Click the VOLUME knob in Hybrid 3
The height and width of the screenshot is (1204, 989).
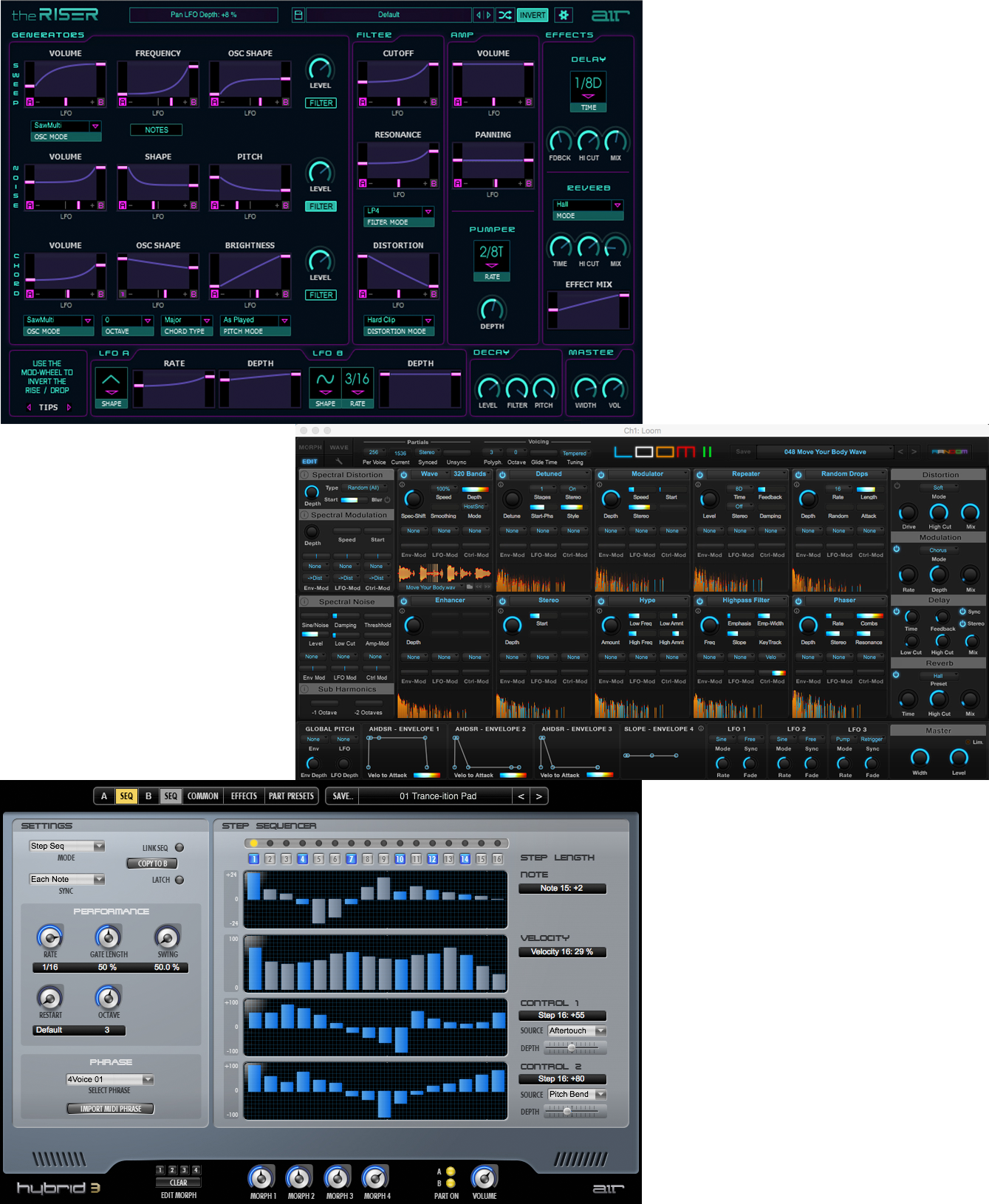pos(485,1177)
